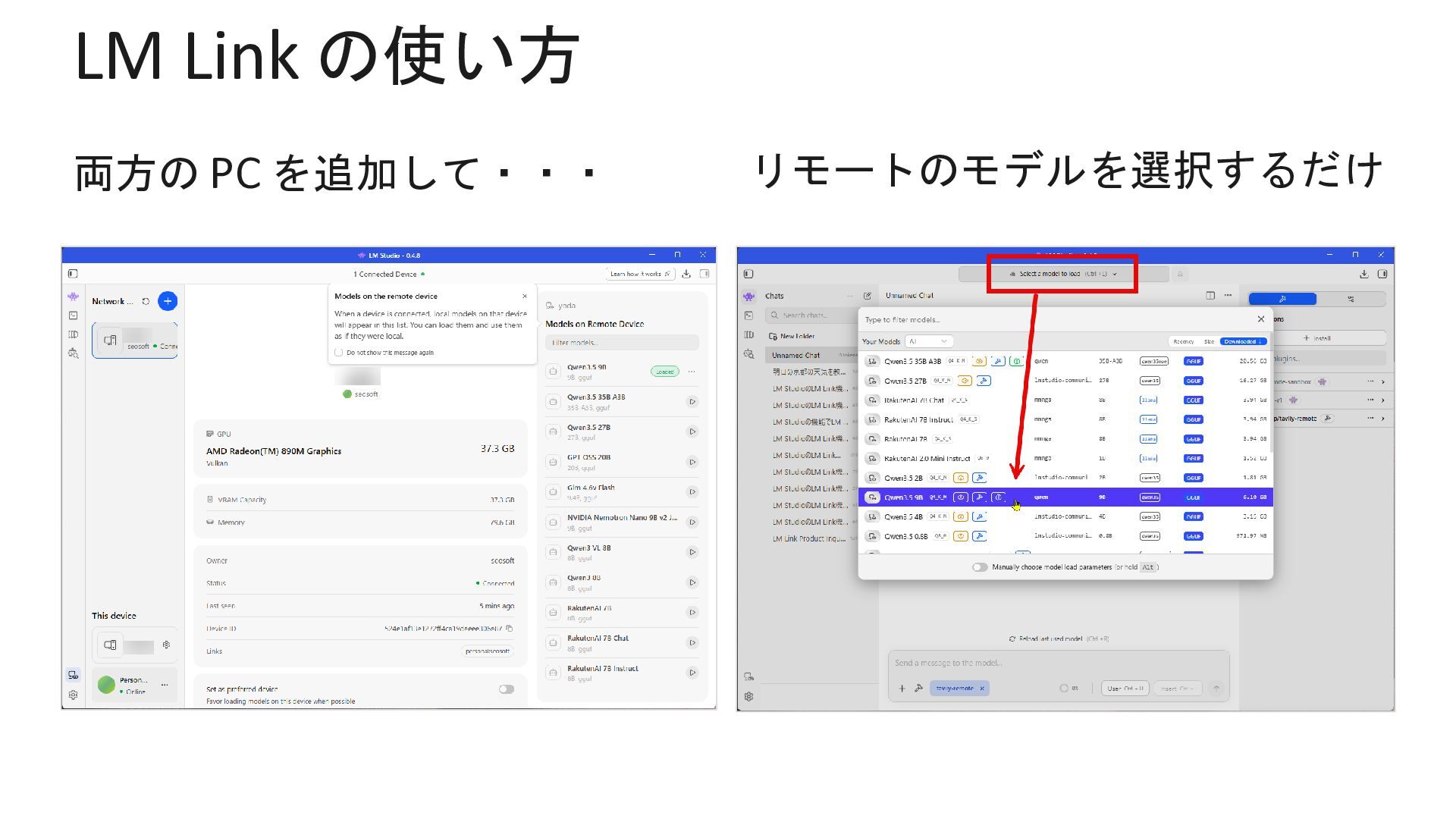Click the 'Filter models...' remote device field

click(x=621, y=343)
